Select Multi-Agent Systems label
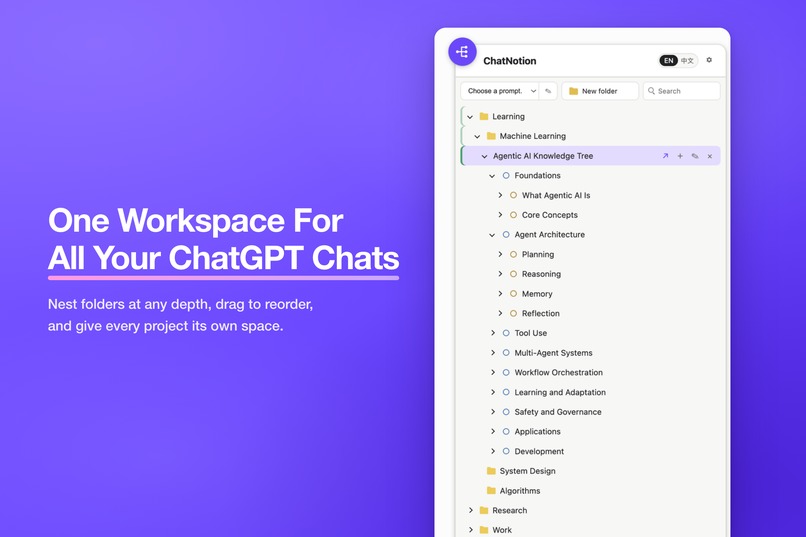This screenshot has height=537, width=806. (x=554, y=353)
